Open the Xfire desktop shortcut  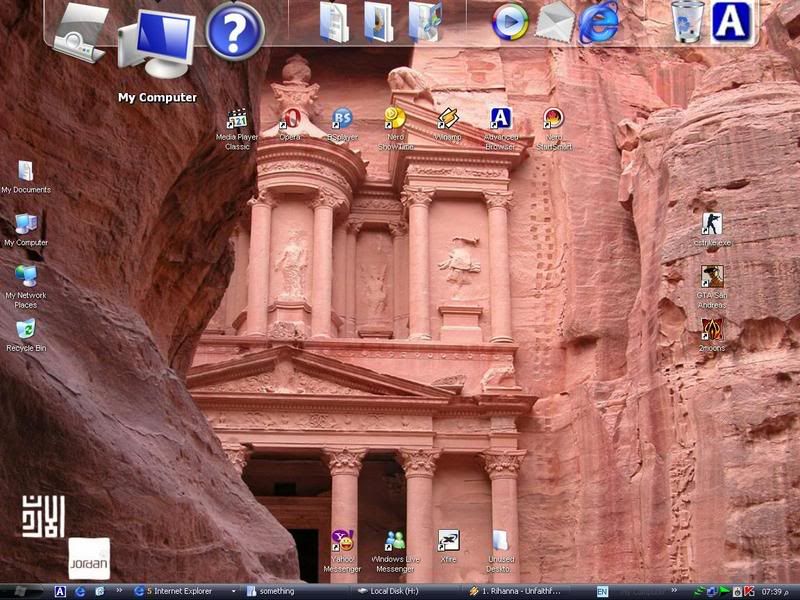click(448, 541)
